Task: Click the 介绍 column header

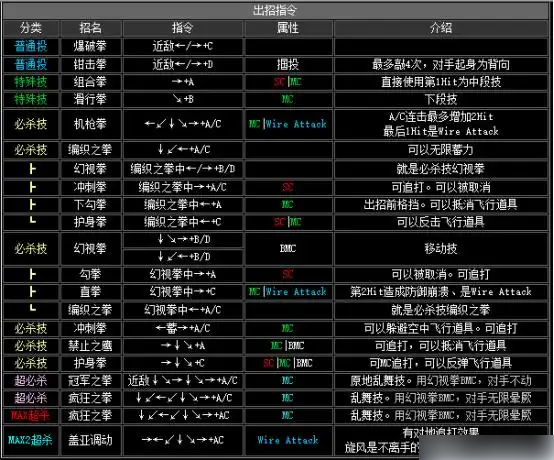Action: tap(441, 28)
